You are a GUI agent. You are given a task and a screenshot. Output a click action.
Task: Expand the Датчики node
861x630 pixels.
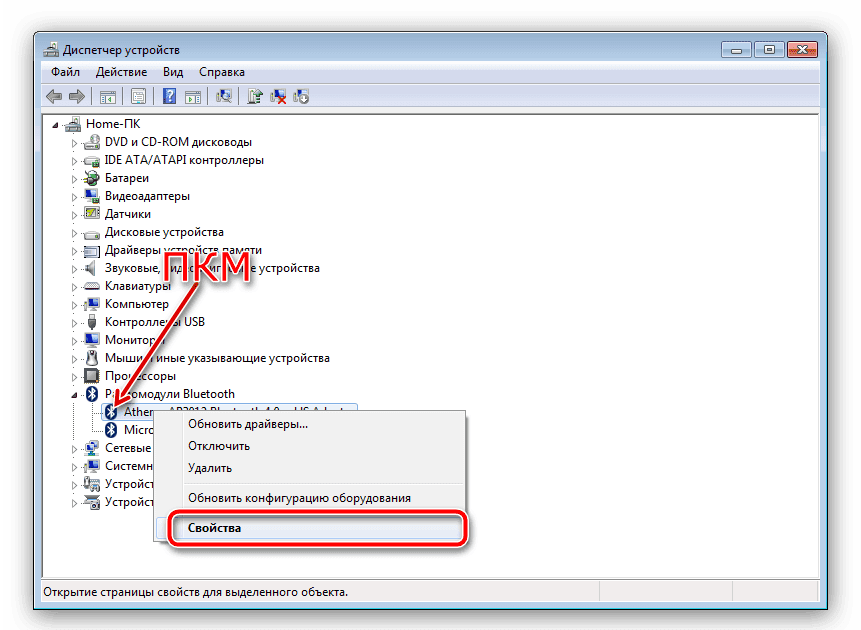point(74,215)
